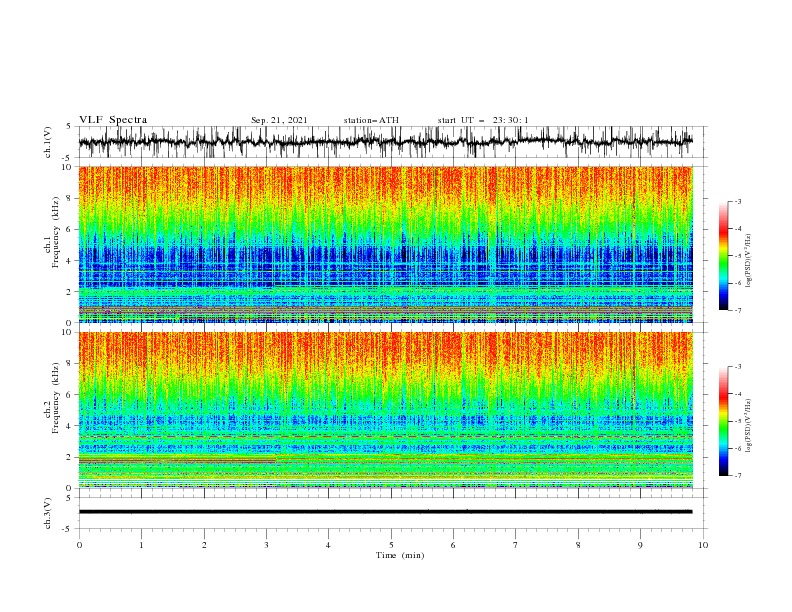
Task: Click the "8" minute tick on the time axis
Action: (x=578, y=545)
